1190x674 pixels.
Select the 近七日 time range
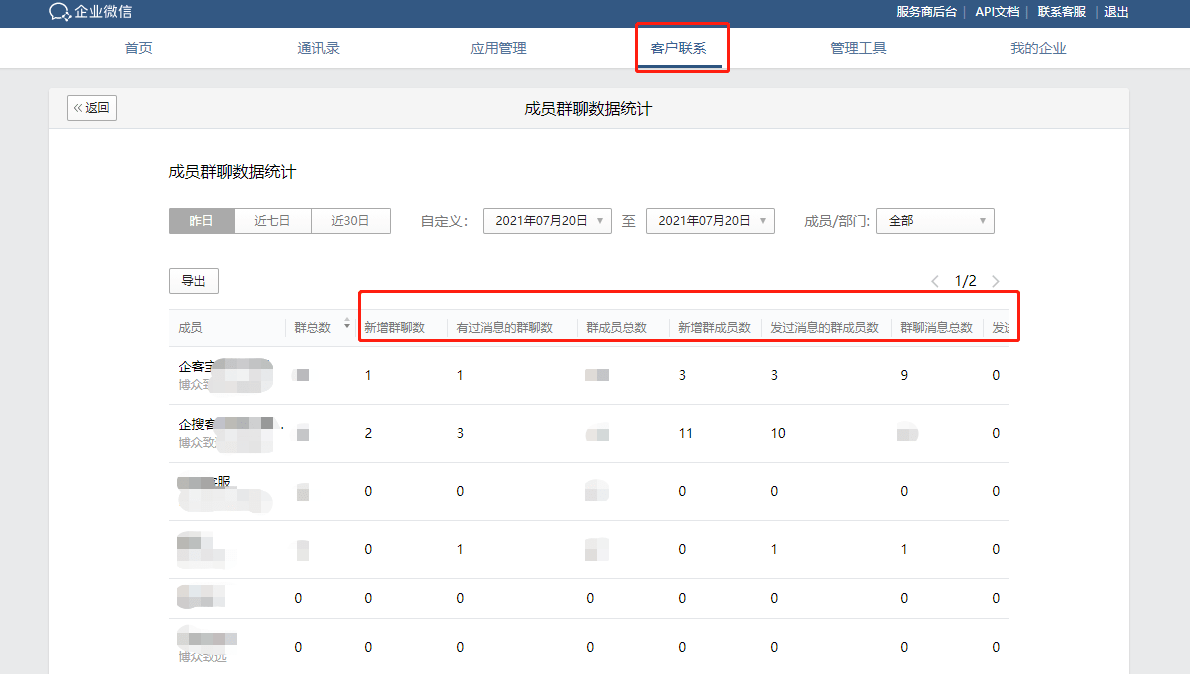272,221
